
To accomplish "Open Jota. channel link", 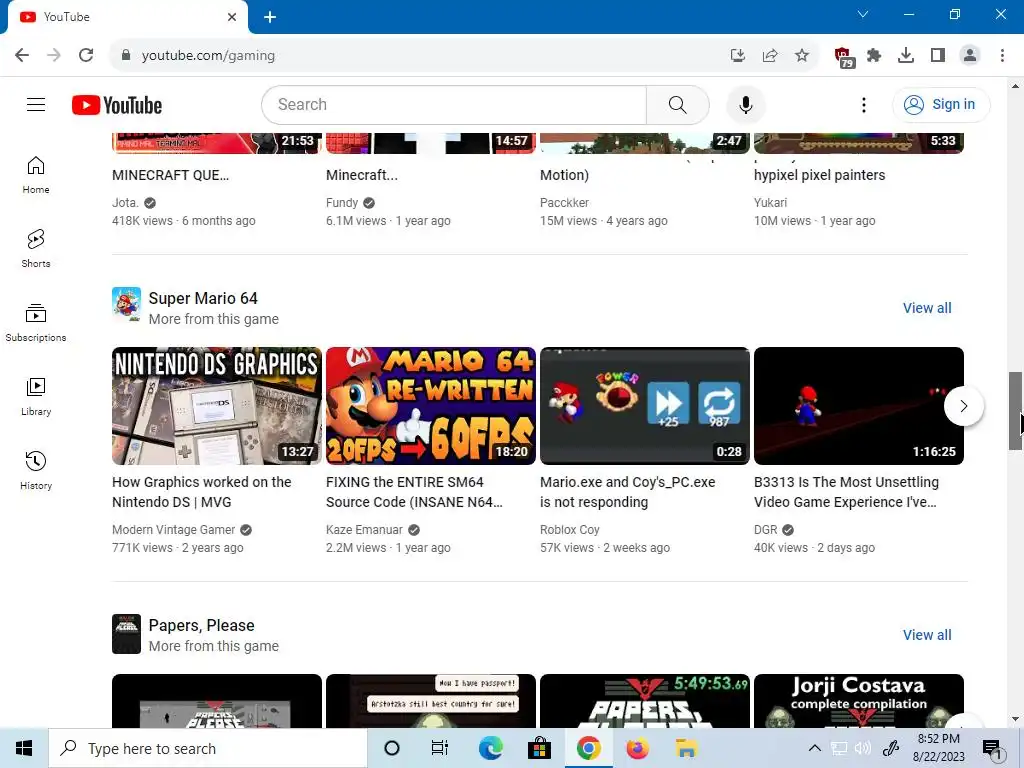I will 125,203.
